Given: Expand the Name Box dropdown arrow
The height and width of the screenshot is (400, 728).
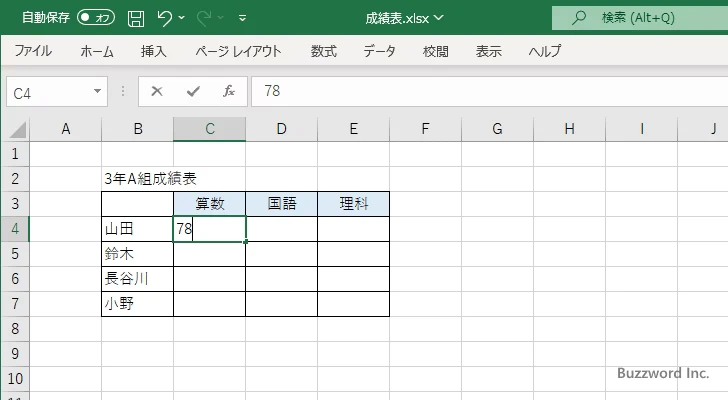Looking at the screenshot, I should pyautogui.click(x=98, y=91).
